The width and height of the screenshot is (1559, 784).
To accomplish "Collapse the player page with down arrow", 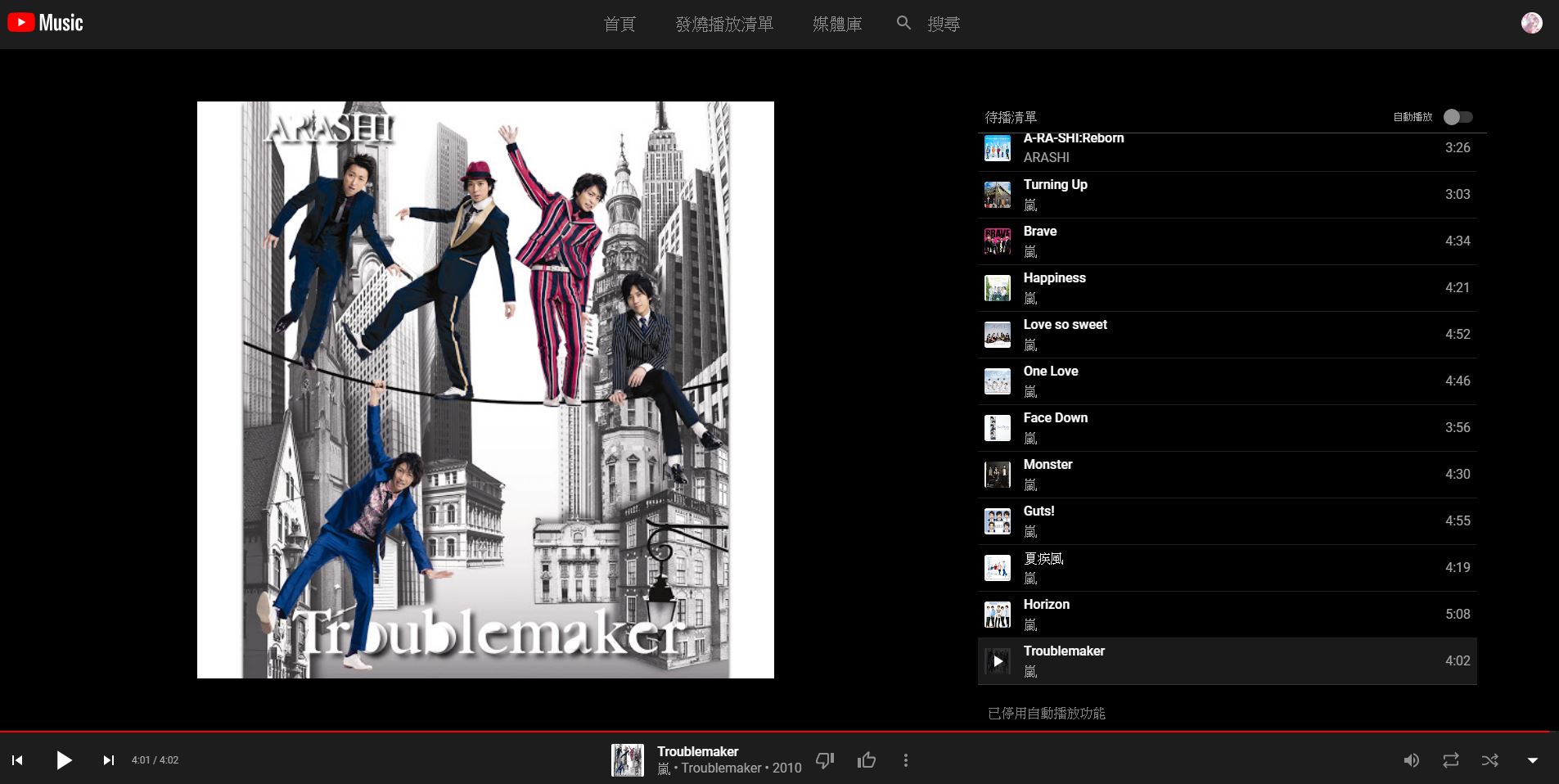I will [1533, 760].
